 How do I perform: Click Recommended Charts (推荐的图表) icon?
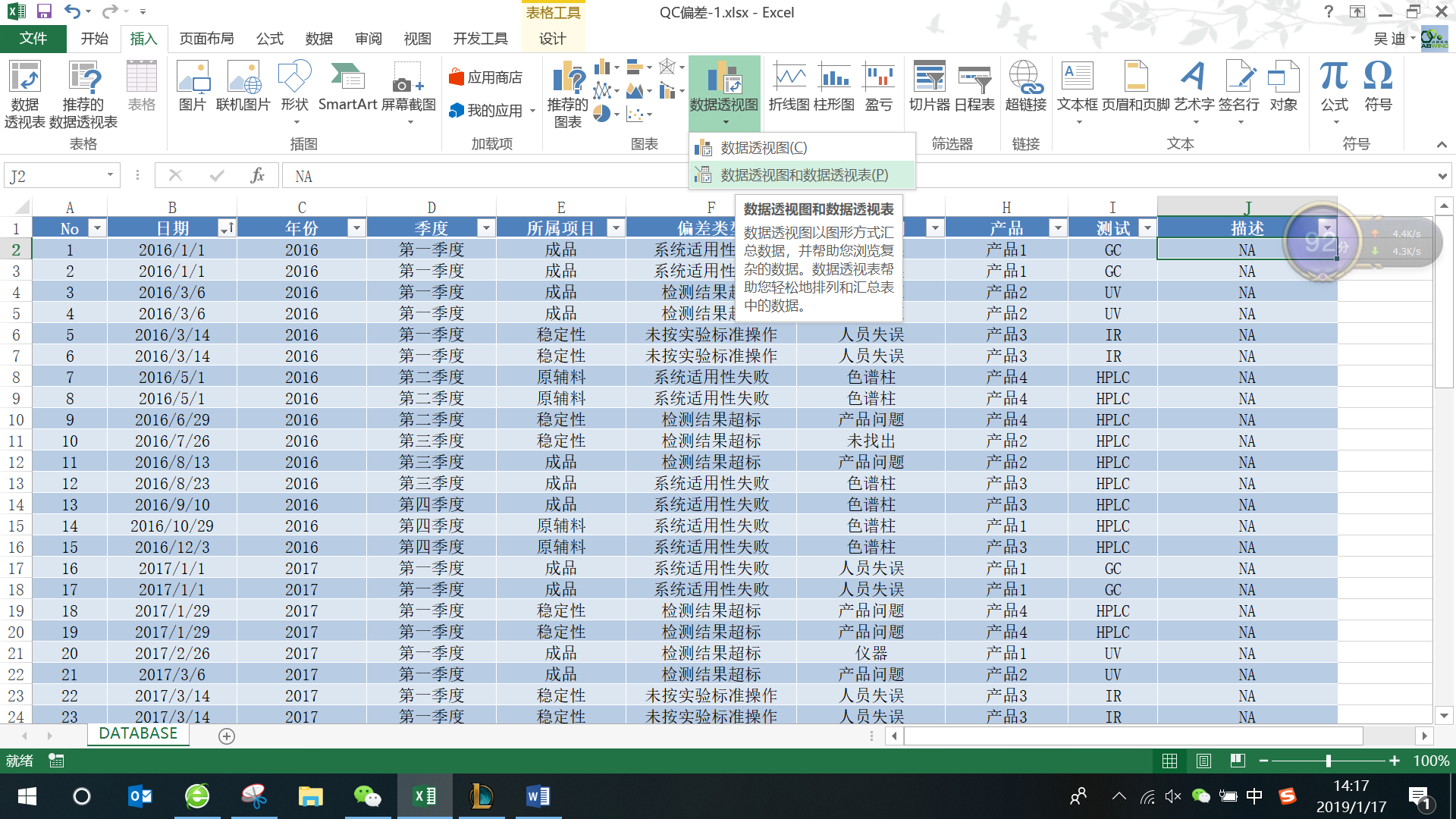point(567,80)
